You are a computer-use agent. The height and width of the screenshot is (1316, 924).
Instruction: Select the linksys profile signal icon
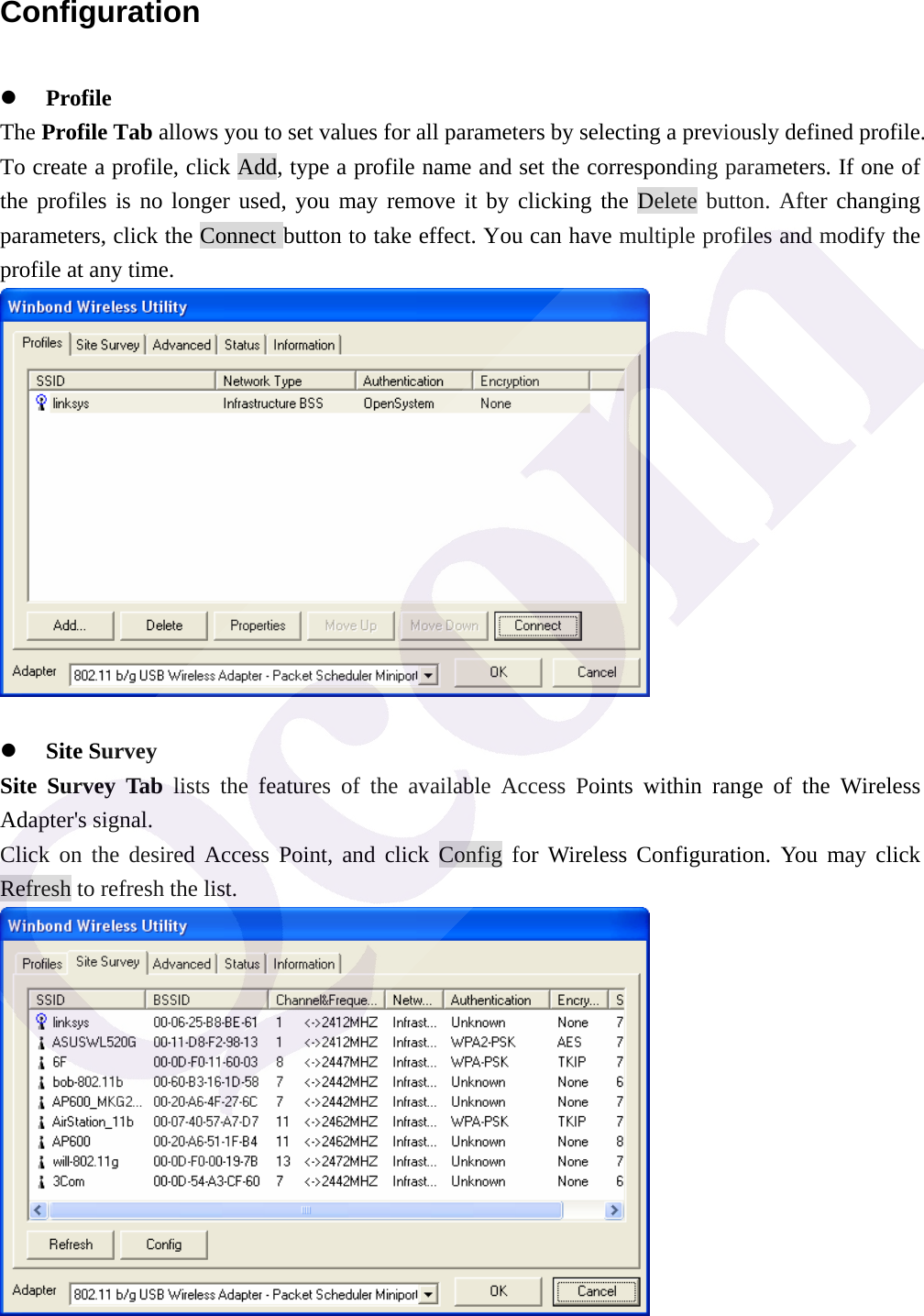click(x=42, y=402)
